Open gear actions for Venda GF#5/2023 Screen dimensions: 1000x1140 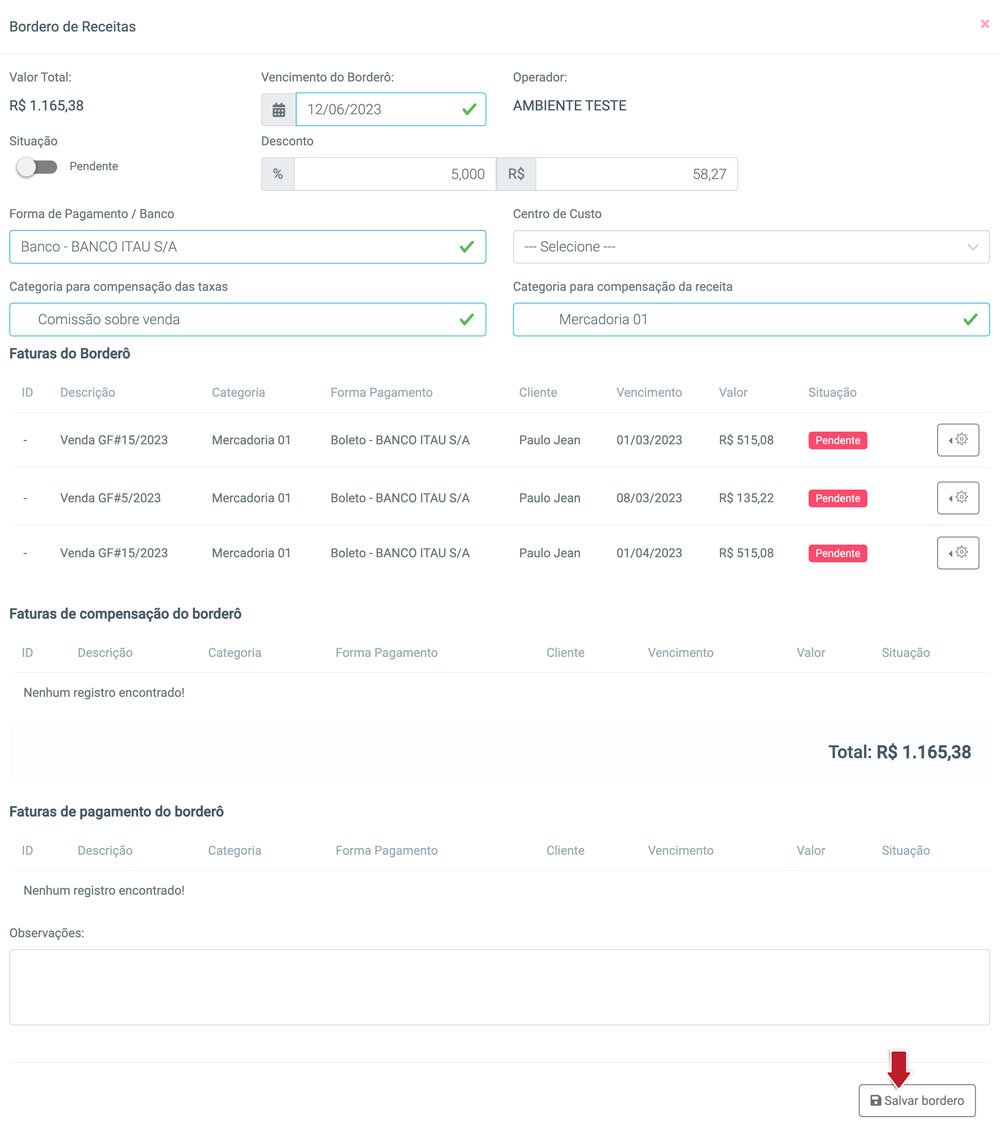(958, 498)
